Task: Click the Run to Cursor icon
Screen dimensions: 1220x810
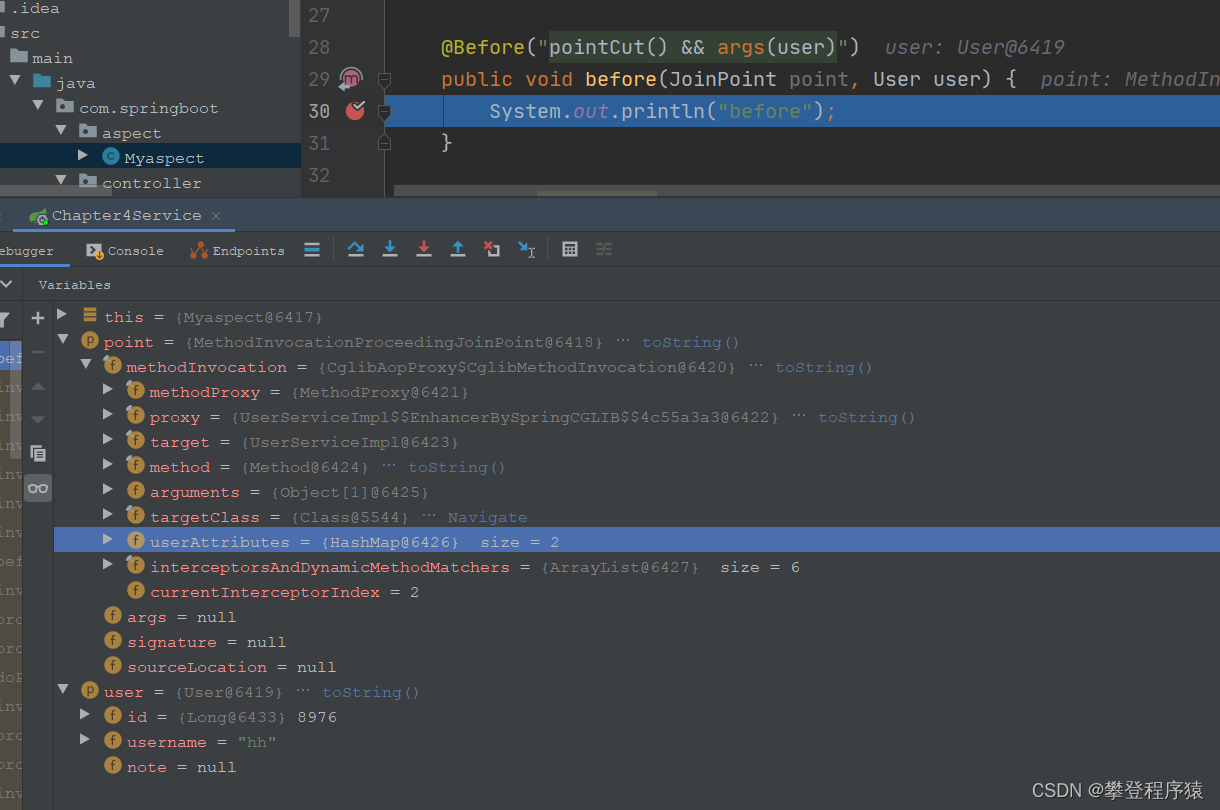Action: [x=526, y=250]
